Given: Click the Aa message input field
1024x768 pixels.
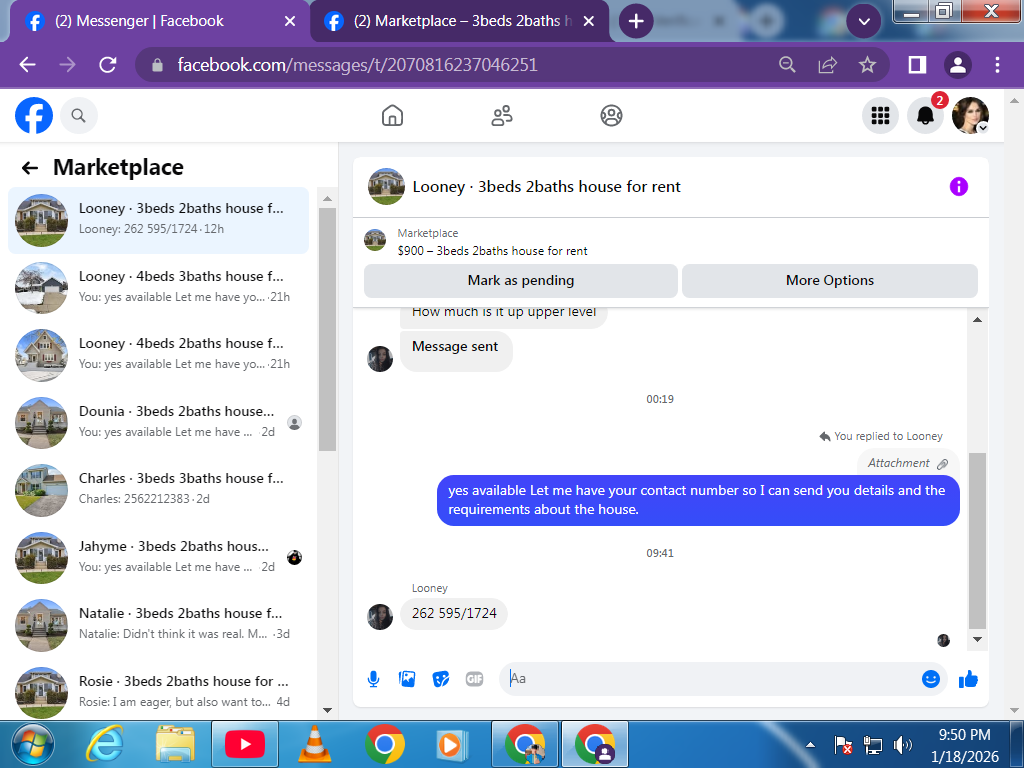Looking at the screenshot, I should (x=709, y=679).
